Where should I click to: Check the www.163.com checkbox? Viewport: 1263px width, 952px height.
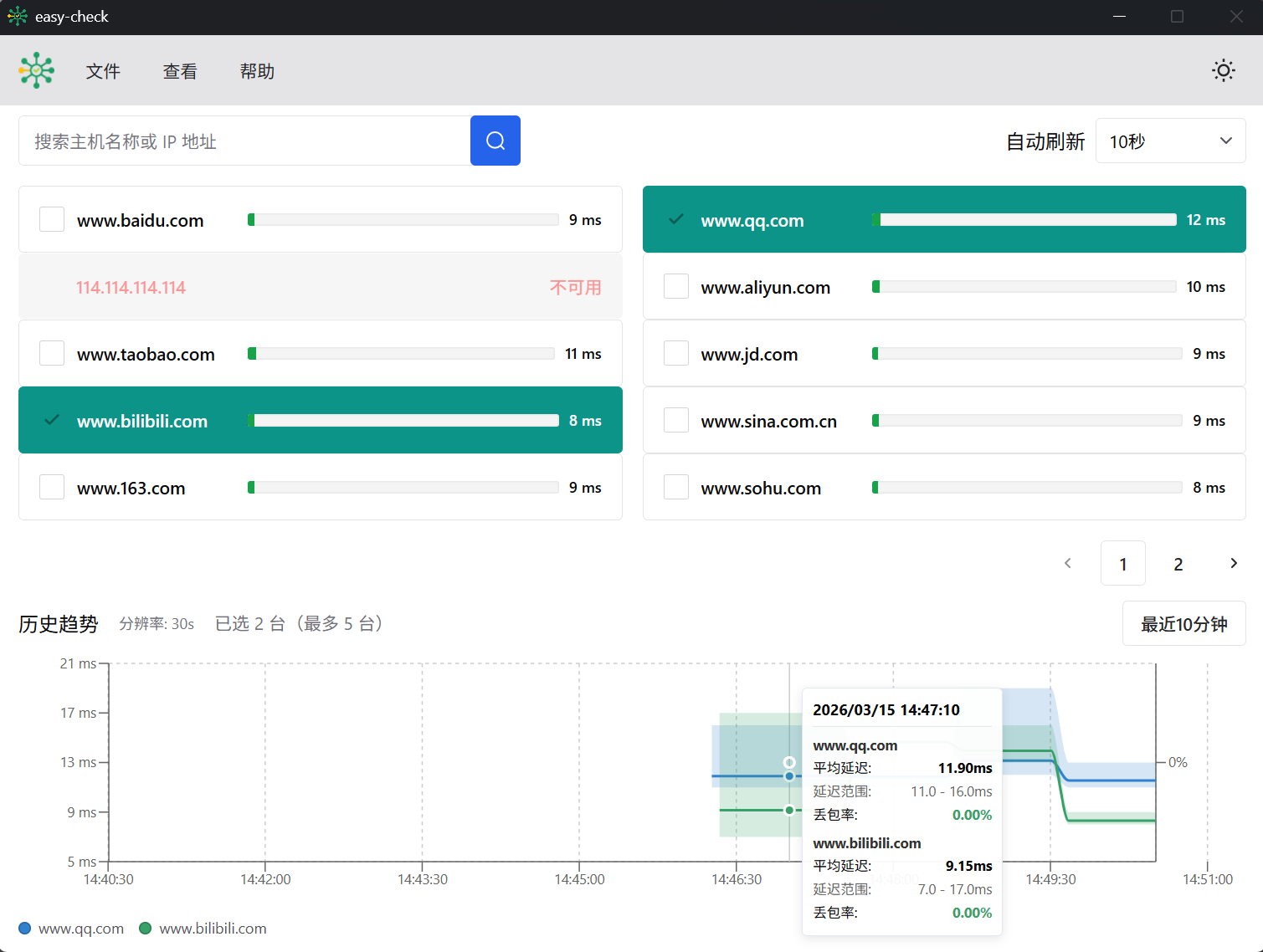[x=52, y=487]
